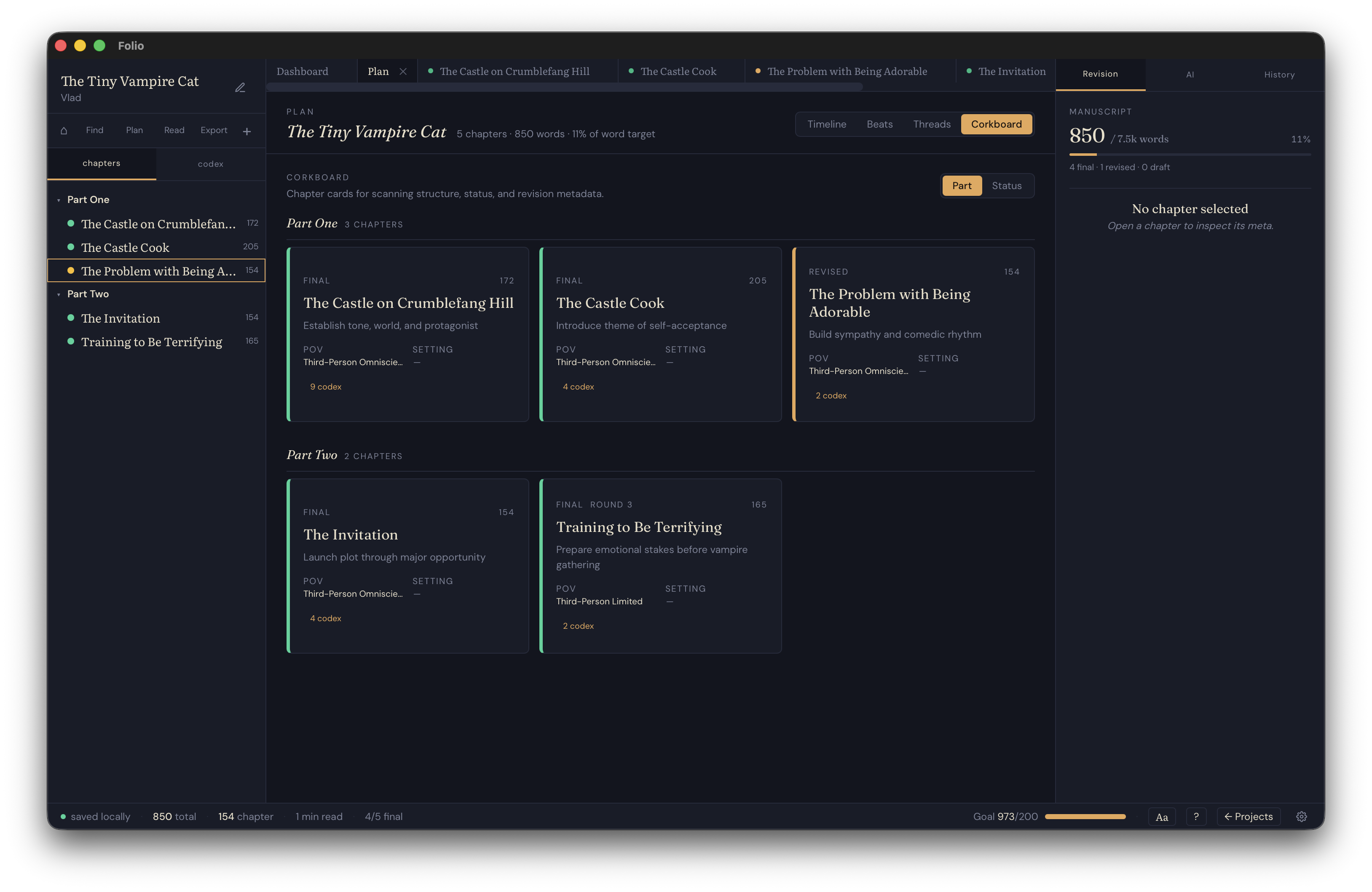Screen dimensions: 1372x892
Task: Click '2 codex' on Training to Be Terrifying card
Action: (x=578, y=626)
